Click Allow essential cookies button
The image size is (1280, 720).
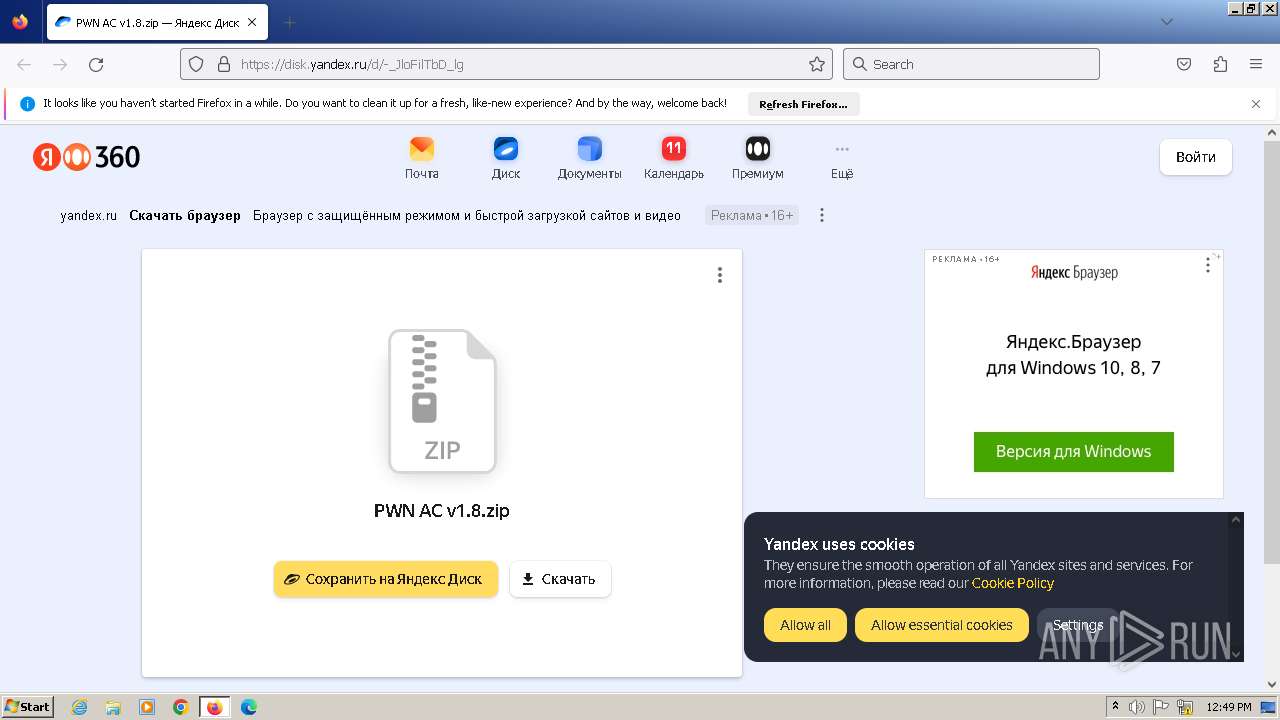pyautogui.click(x=942, y=625)
